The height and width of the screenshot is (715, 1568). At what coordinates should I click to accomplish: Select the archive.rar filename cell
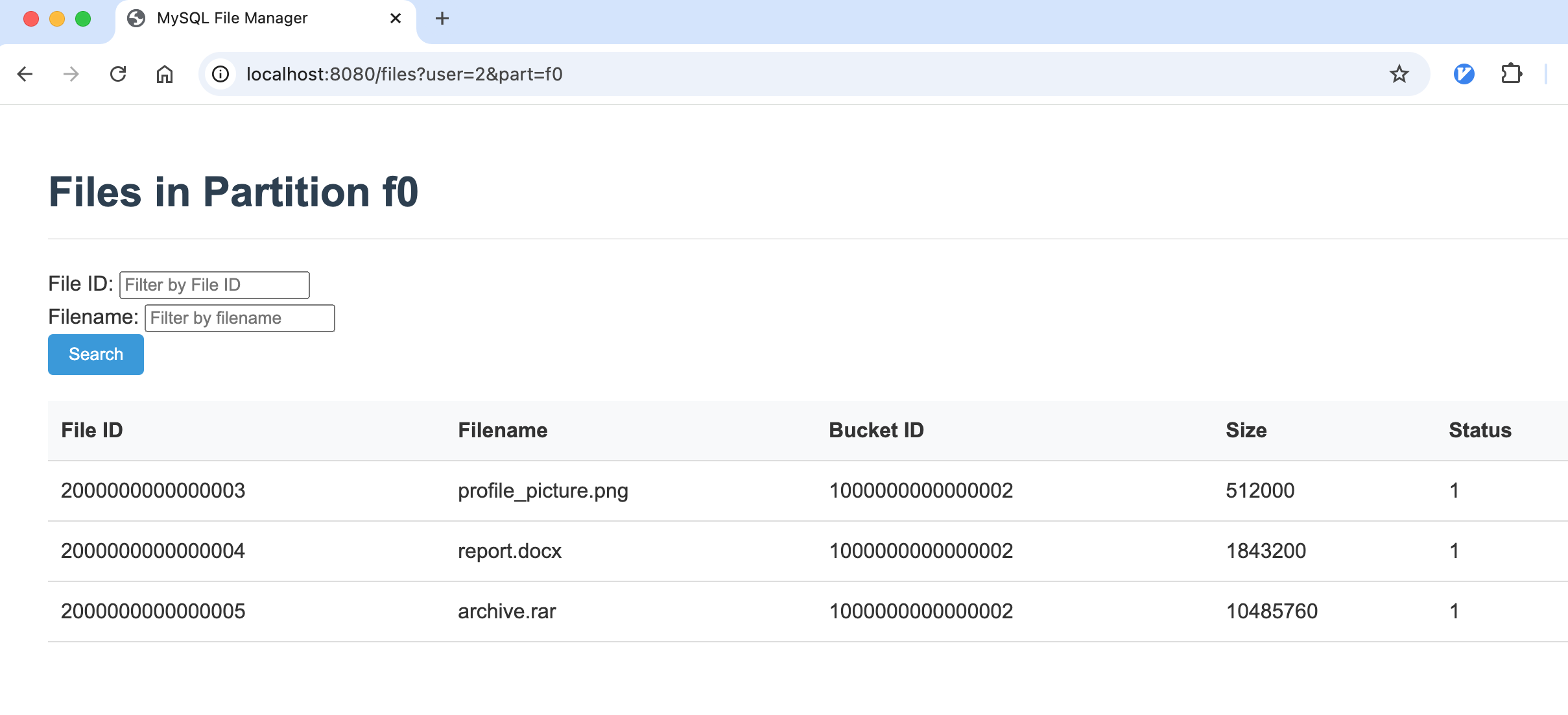pos(507,611)
